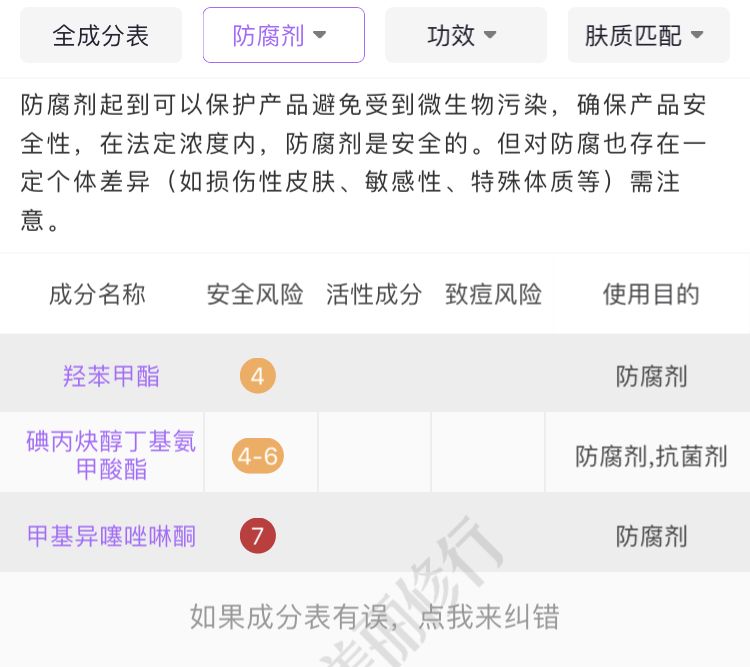This screenshot has width=750, height=667.
Task: Tap the 甲基异噻唑啉酮 ingredient link
Action: [x=111, y=537]
